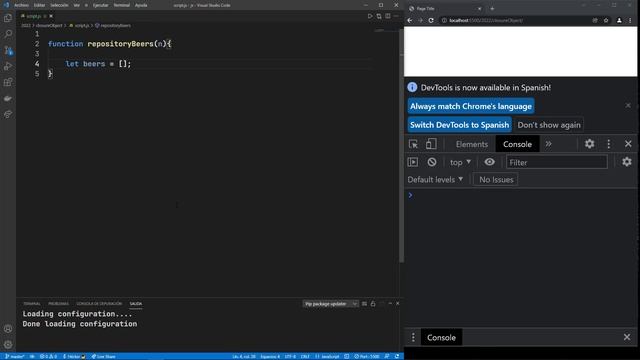This screenshot has height=360, width=640.
Task: Switch to the PROBLEMAS panel tab
Action: pos(58,304)
